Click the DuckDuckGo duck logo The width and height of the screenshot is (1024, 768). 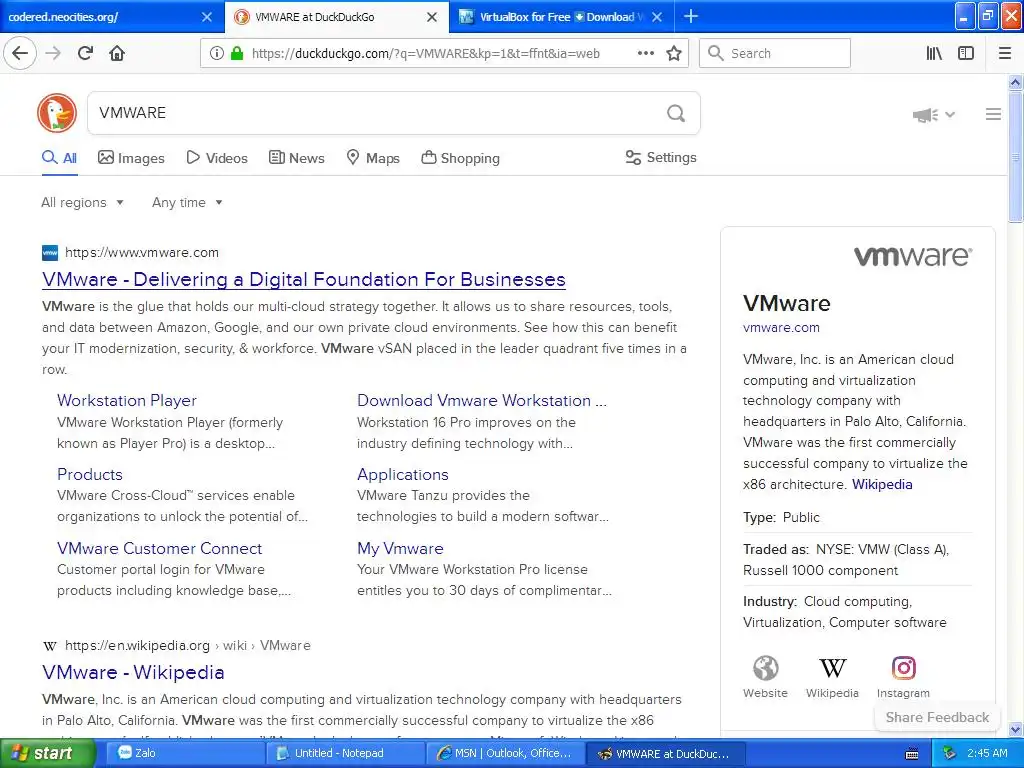pos(57,113)
